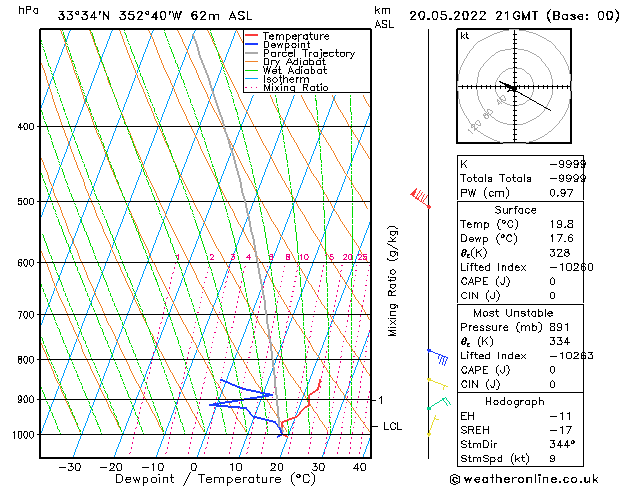
Task: Click the Surface theta-e value 328
Action: pyautogui.click(x=560, y=253)
